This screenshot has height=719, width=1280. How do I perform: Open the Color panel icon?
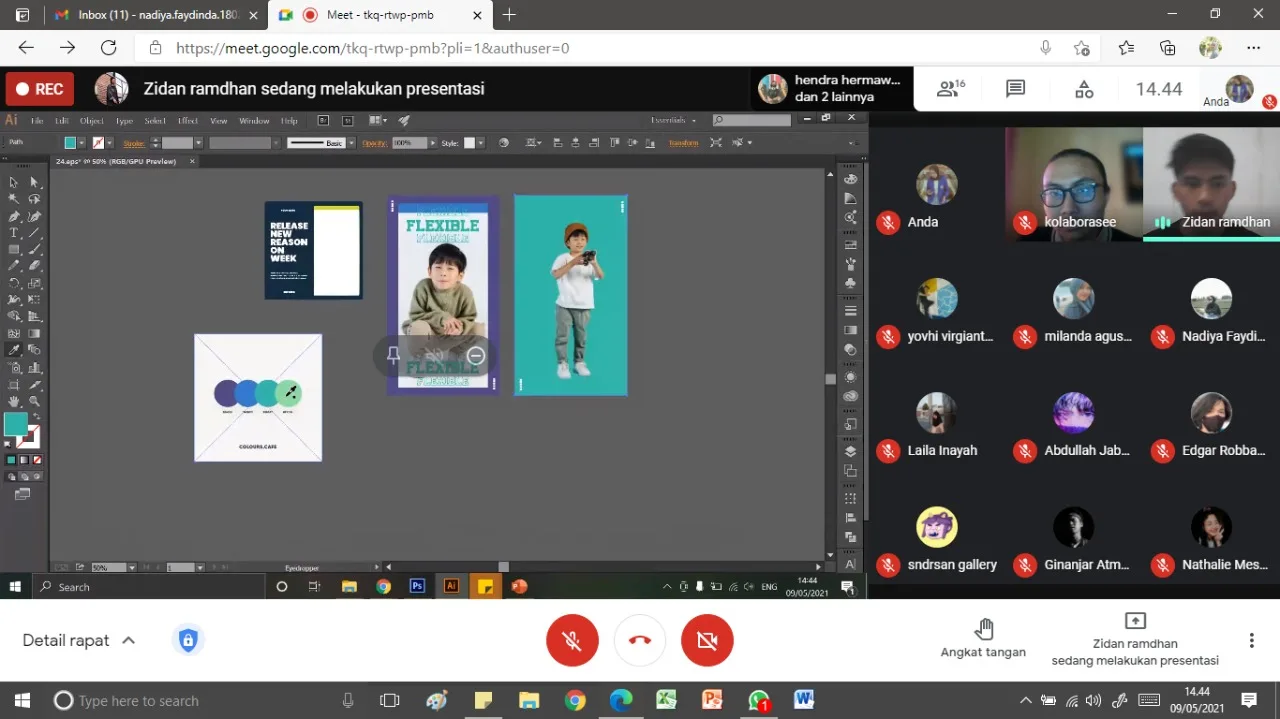point(851,179)
